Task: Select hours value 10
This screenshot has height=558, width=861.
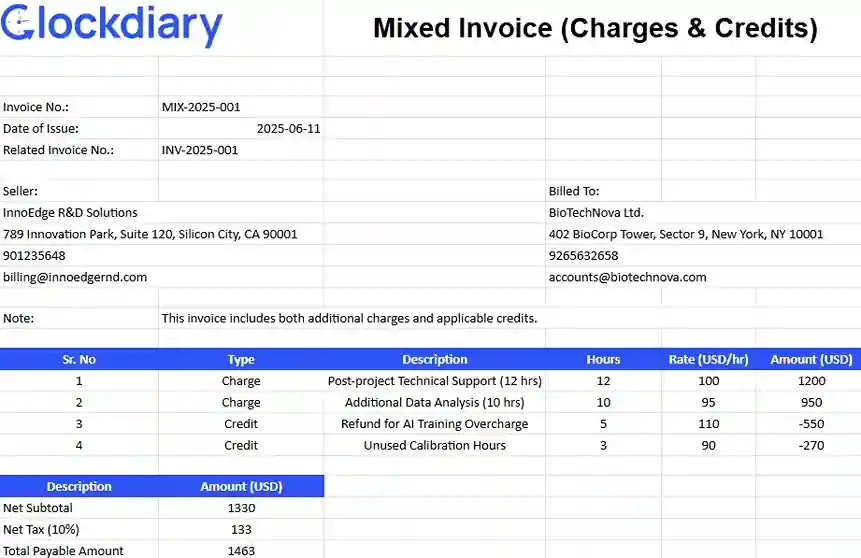Action: tap(603, 402)
